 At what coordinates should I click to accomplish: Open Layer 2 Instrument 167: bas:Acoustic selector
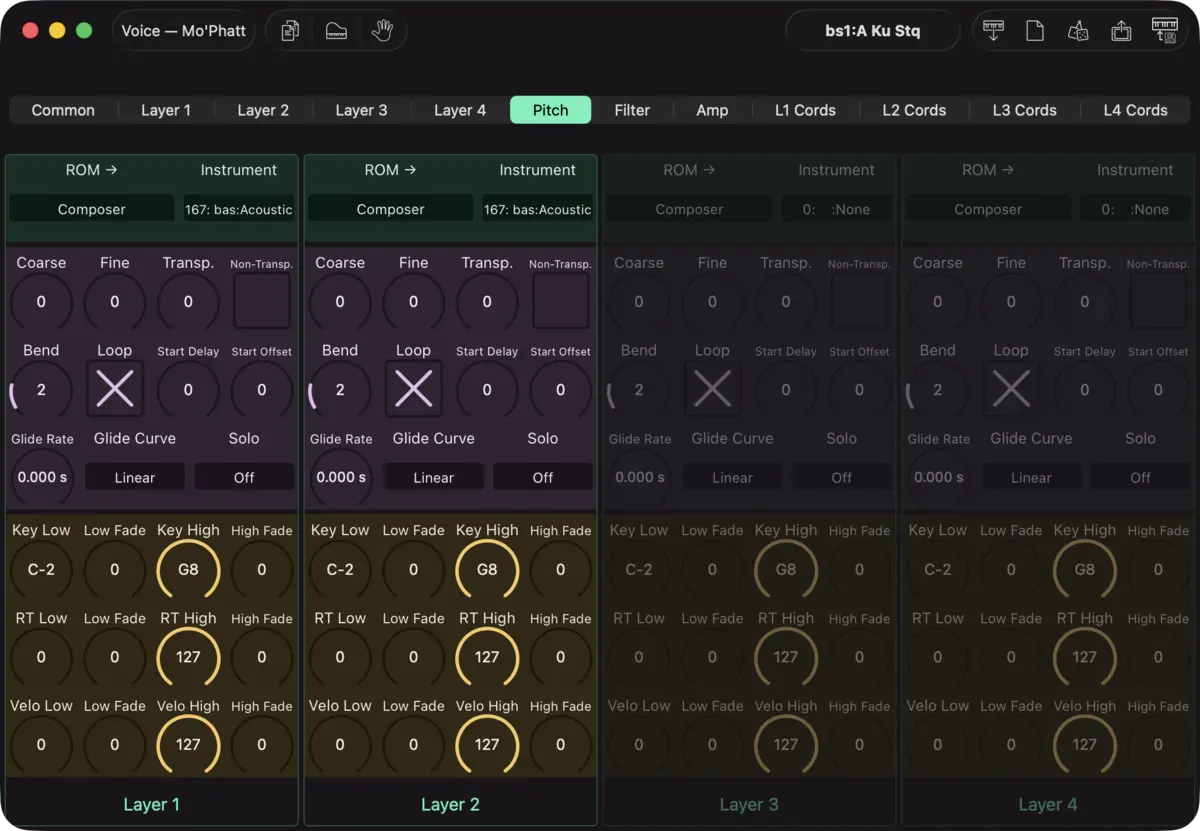coord(538,209)
